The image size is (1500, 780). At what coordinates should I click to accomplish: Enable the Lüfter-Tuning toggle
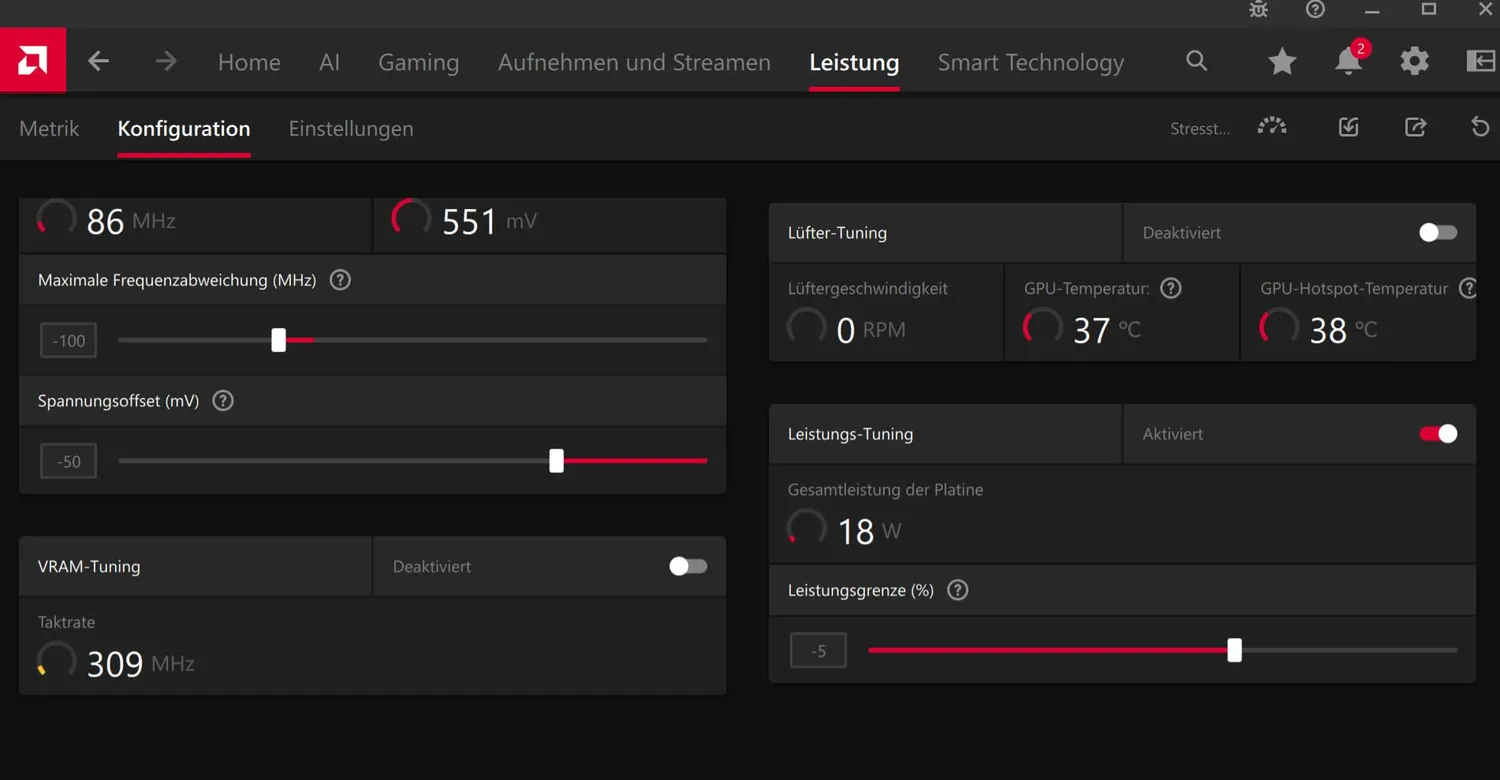[x=1438, y=232]
